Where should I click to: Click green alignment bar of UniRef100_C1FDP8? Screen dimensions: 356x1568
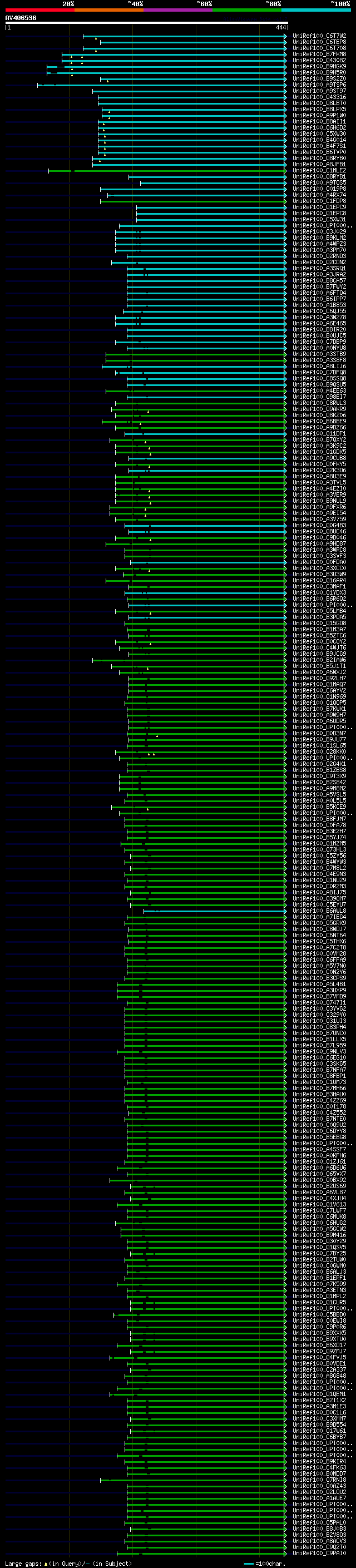coord(194,201)
